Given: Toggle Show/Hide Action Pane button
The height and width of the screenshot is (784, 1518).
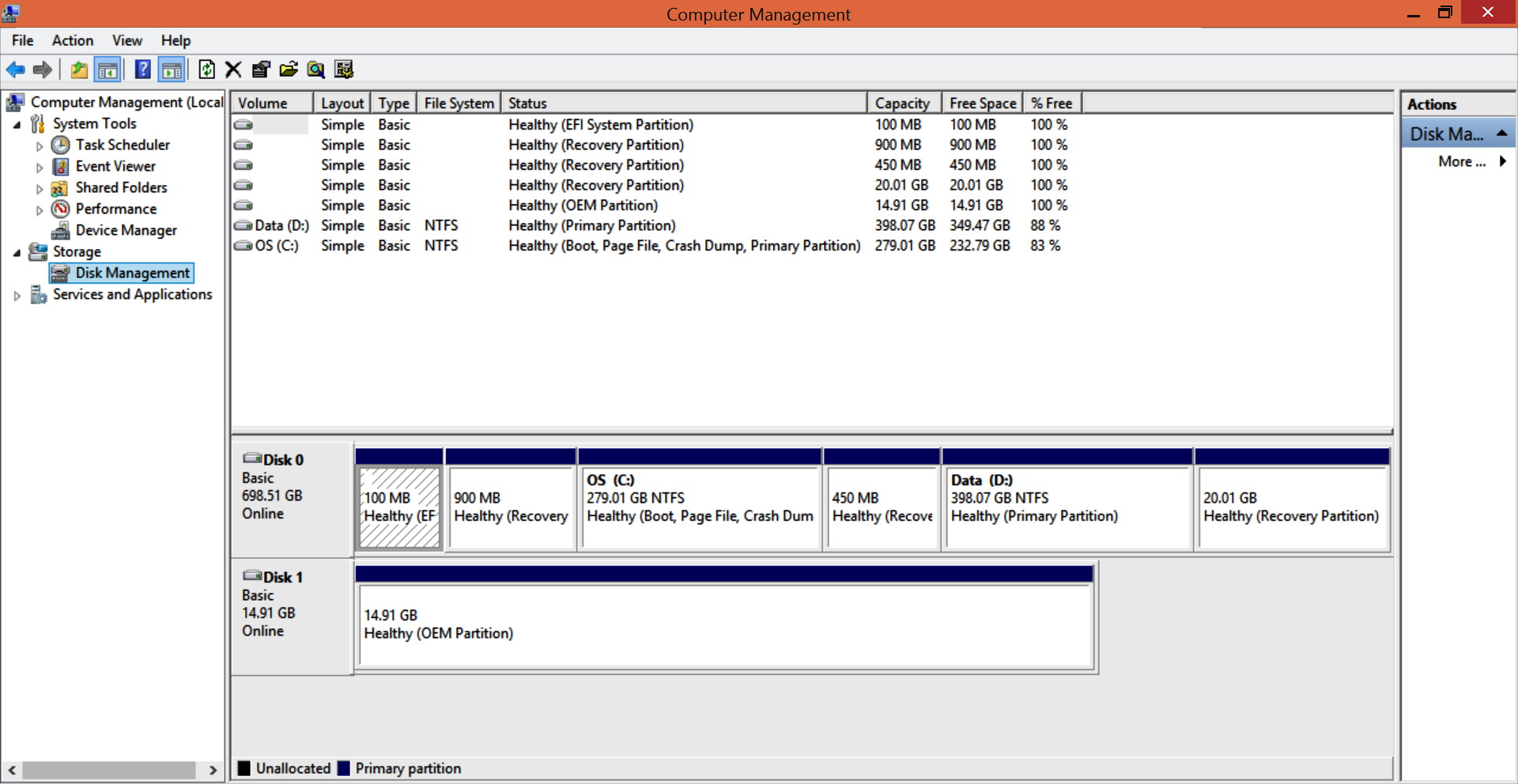Looking at the screenshot, I should 172,70.
